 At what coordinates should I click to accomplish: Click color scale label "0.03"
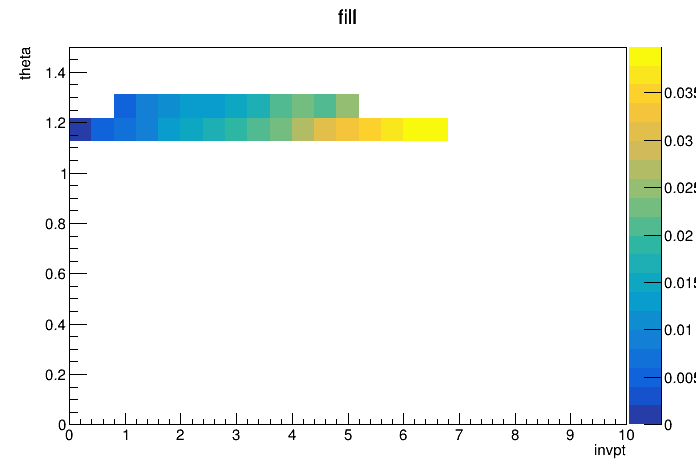(x=679, y=141)
